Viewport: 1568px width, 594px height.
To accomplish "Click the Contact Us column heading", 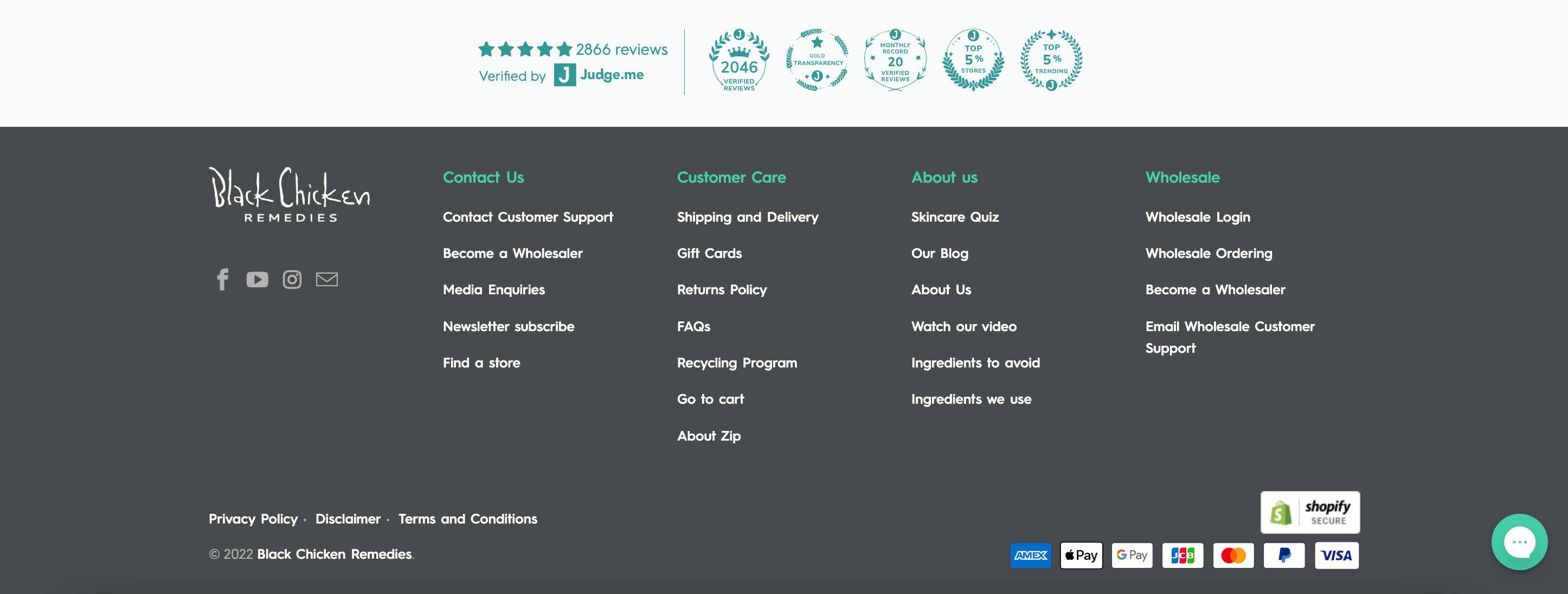I will (483, 178).
